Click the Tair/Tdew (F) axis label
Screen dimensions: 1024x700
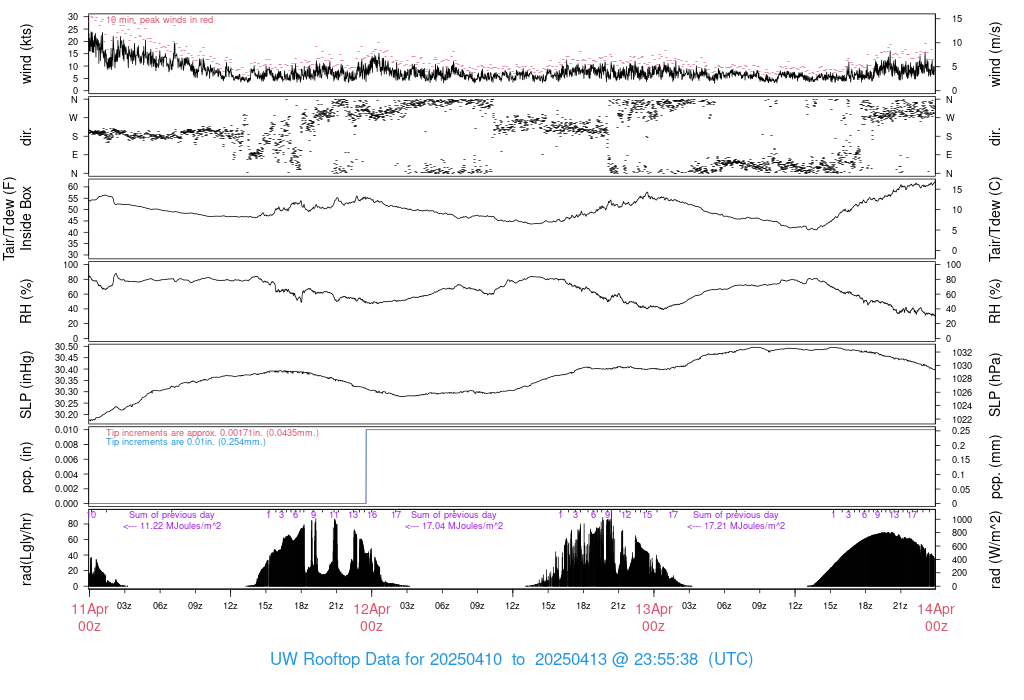coord(9,218)
